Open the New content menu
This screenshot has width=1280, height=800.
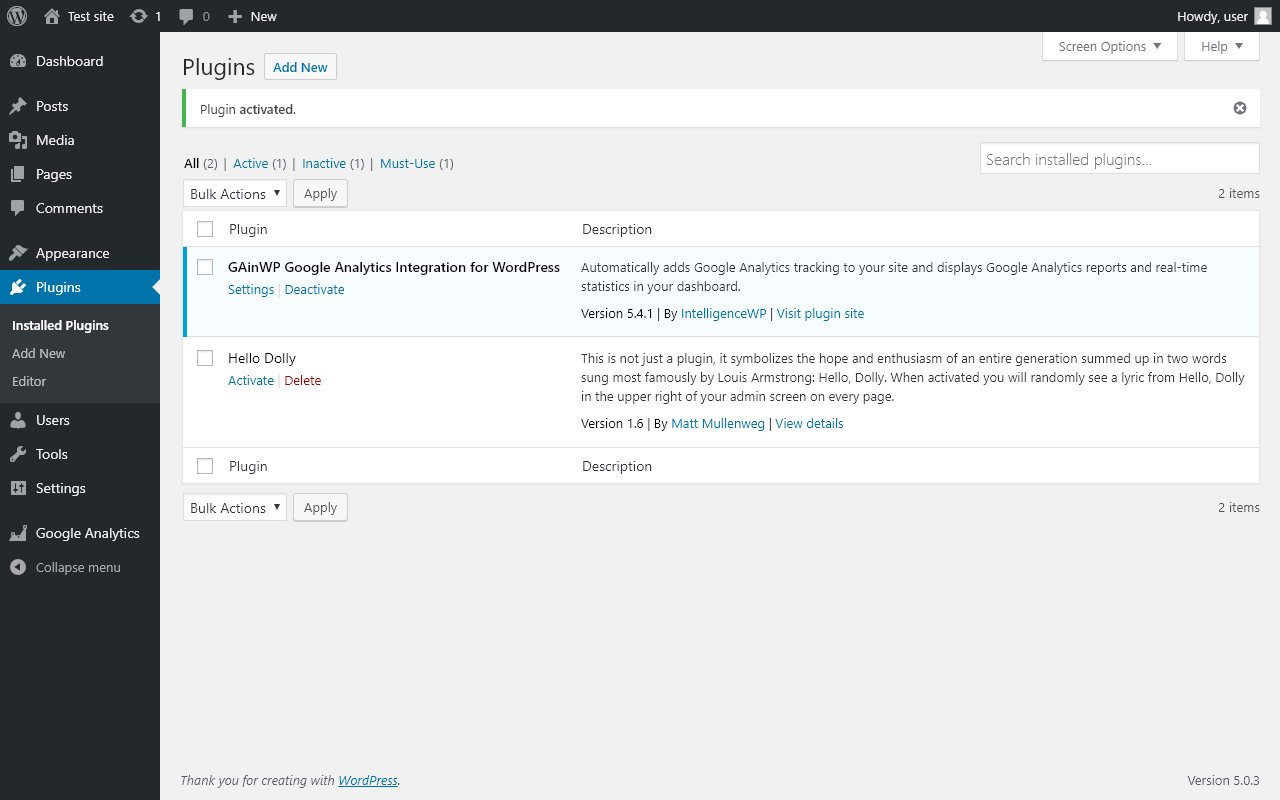click(x=252, y=16)
